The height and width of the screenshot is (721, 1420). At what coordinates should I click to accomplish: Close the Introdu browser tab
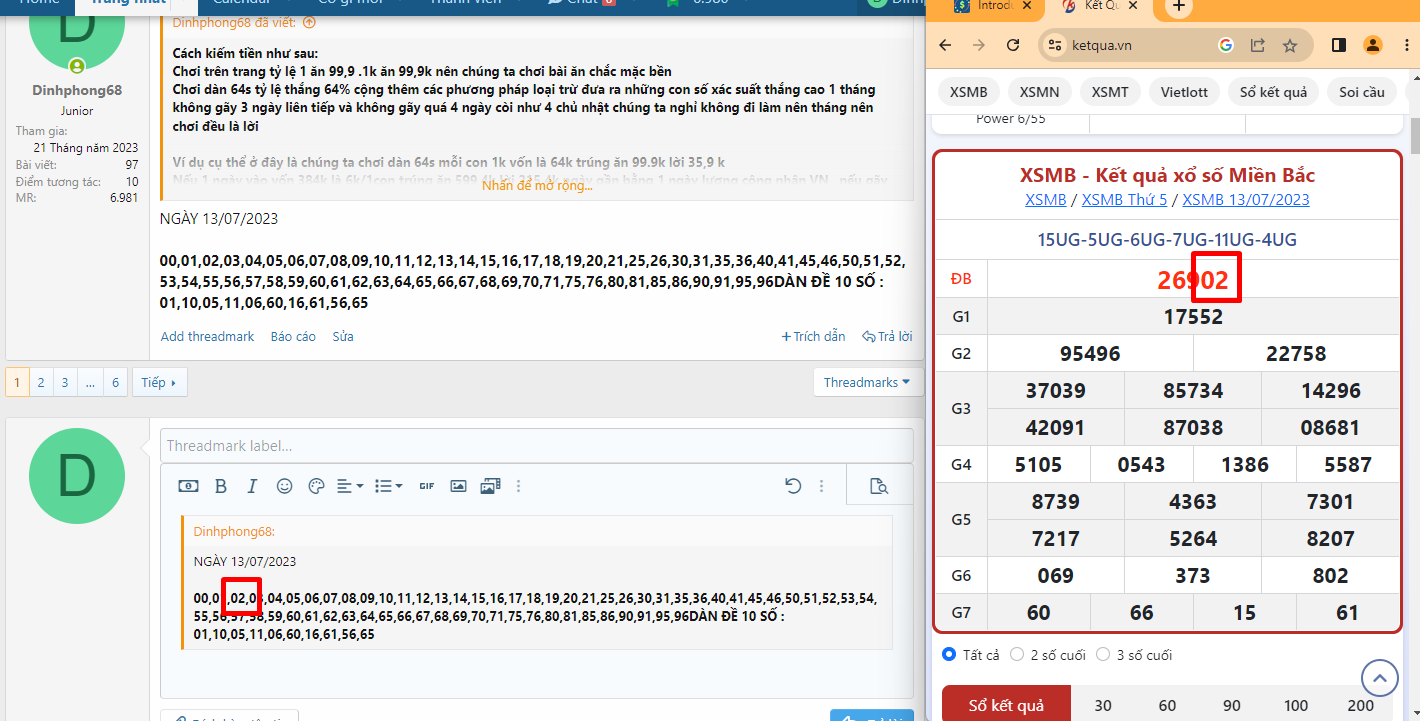[x=1029, y=6]
